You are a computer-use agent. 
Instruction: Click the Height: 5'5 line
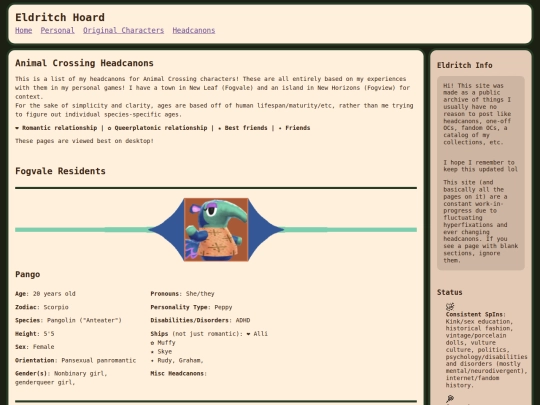coord(34,334)
